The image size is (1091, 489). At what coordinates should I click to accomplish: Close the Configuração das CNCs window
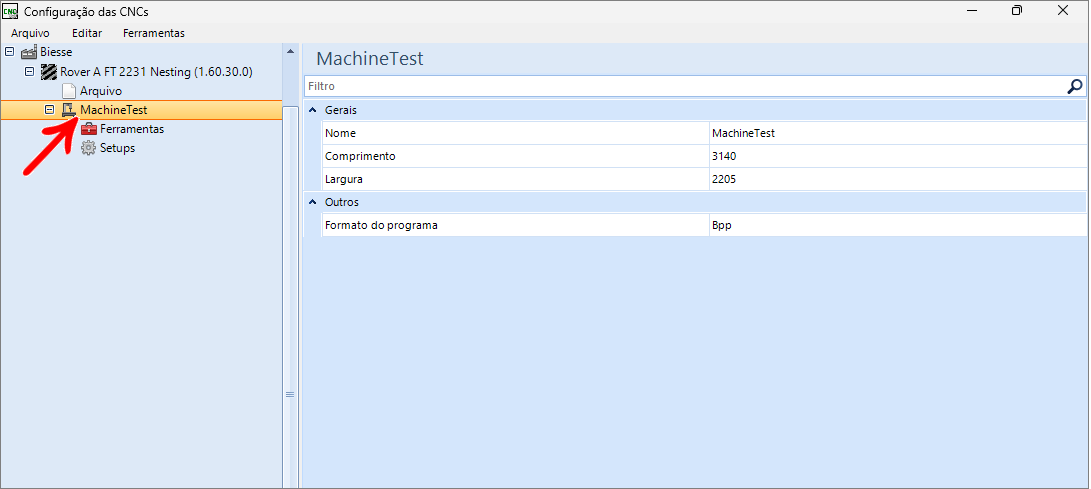pyautogui.click(x=1062, y=10)
